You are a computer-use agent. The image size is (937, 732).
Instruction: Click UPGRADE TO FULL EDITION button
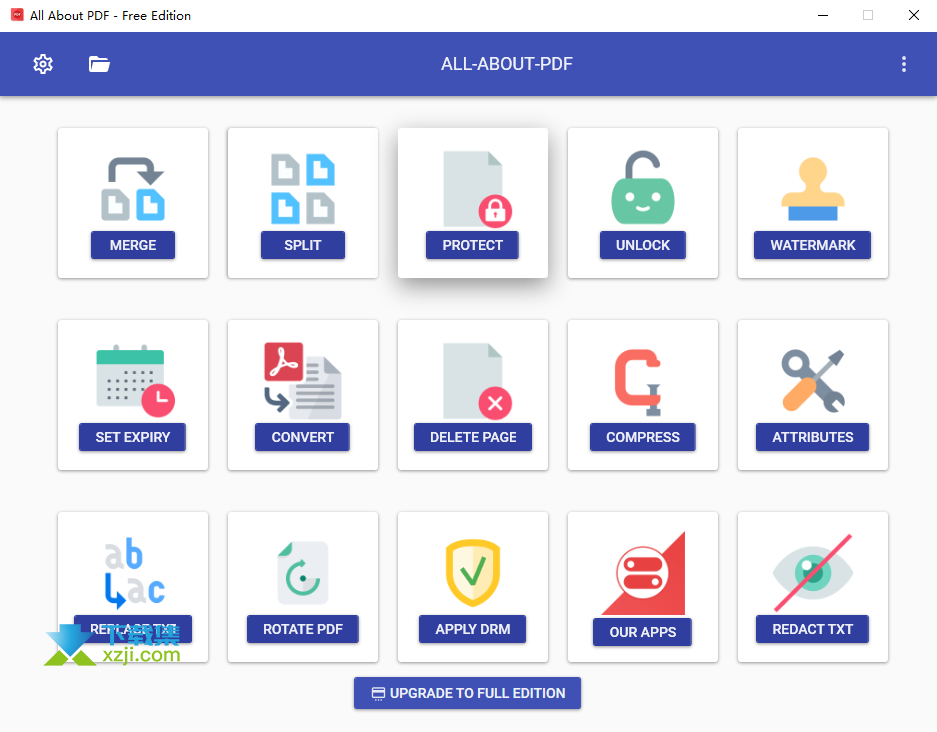[467, 693]
